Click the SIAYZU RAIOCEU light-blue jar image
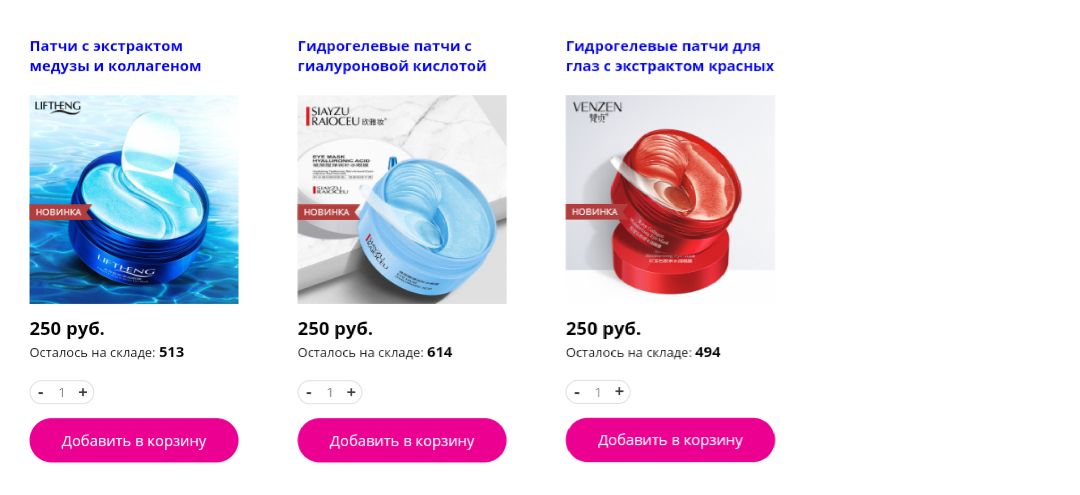 (402, 200)
